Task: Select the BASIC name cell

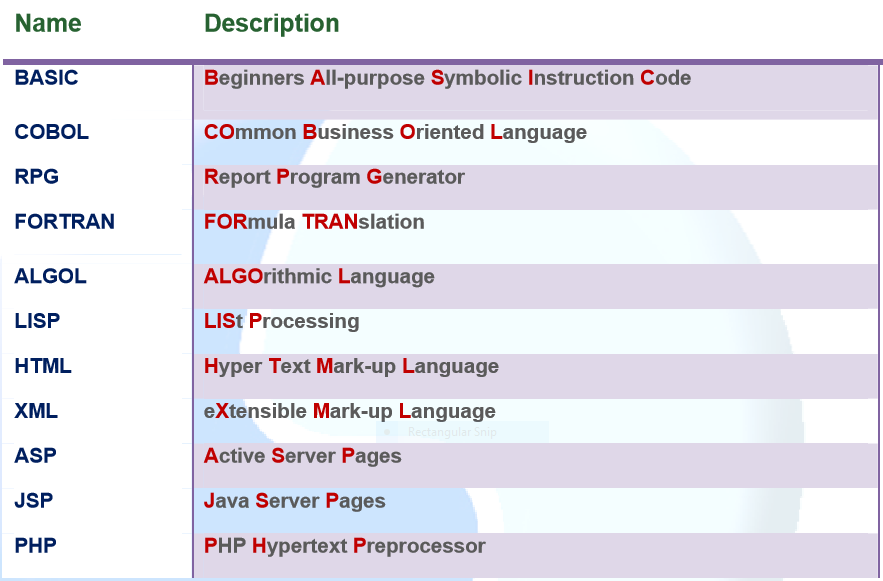Action: 46,78
